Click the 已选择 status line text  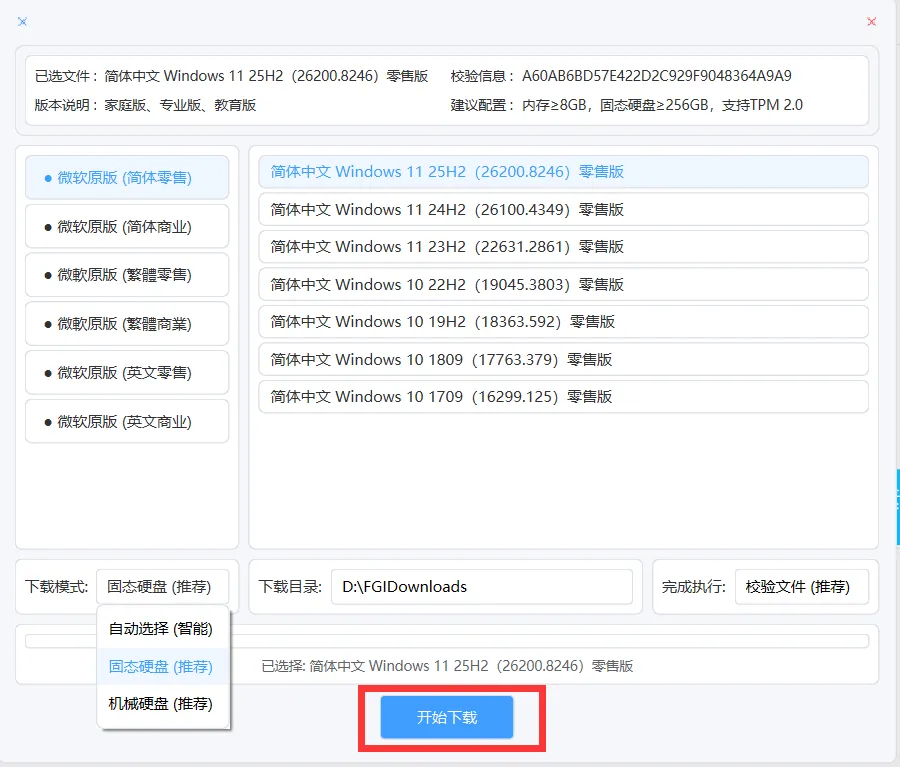click(447, 666)
